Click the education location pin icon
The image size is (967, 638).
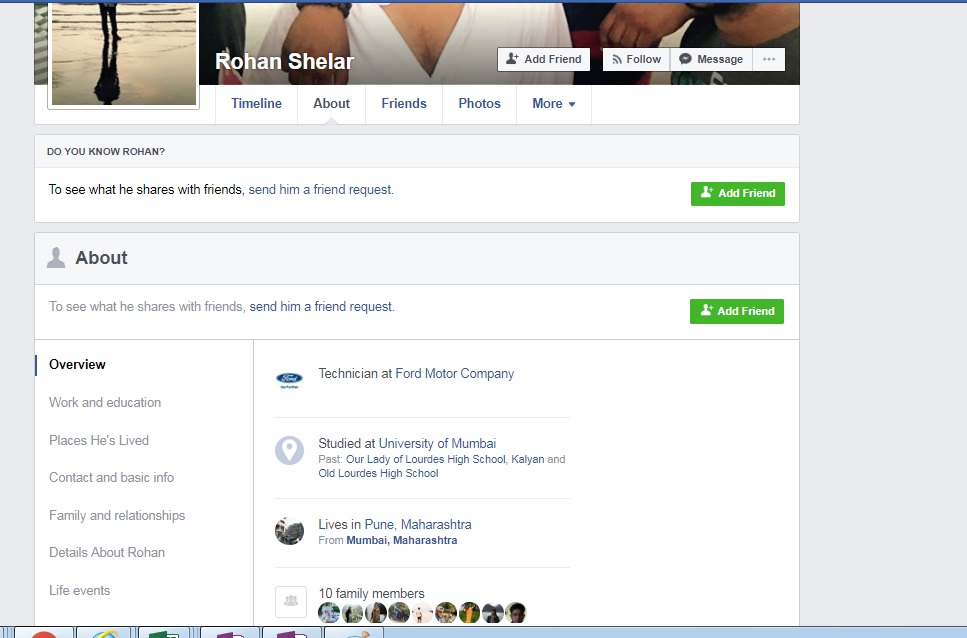pos(289,451)
